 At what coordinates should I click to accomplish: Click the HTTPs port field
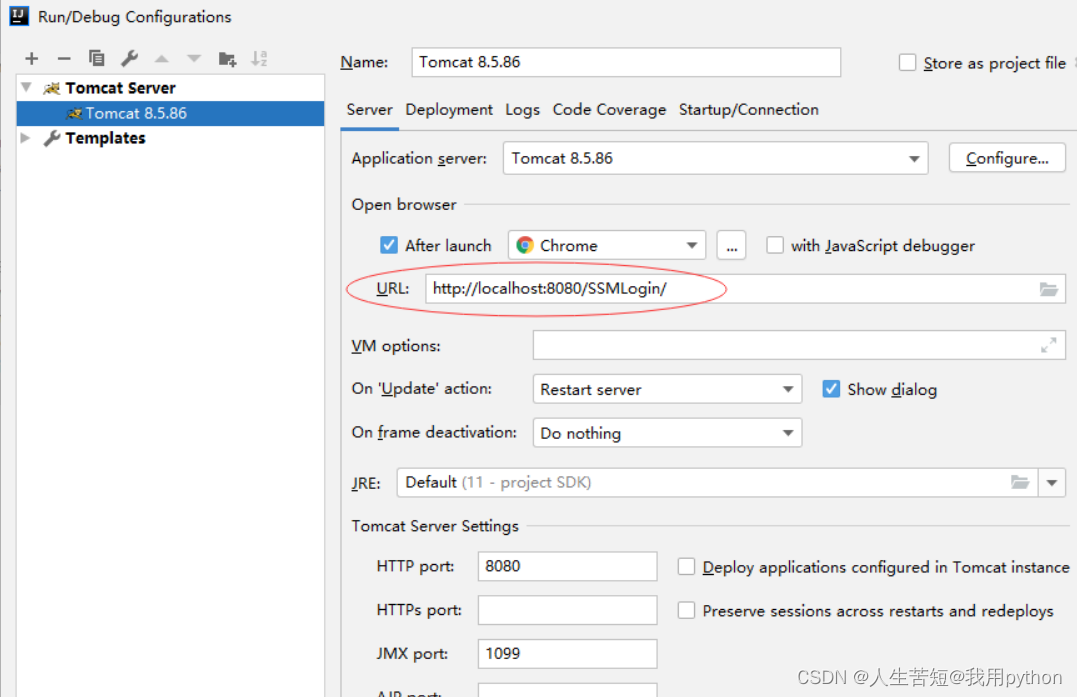(x=567, y=610)
